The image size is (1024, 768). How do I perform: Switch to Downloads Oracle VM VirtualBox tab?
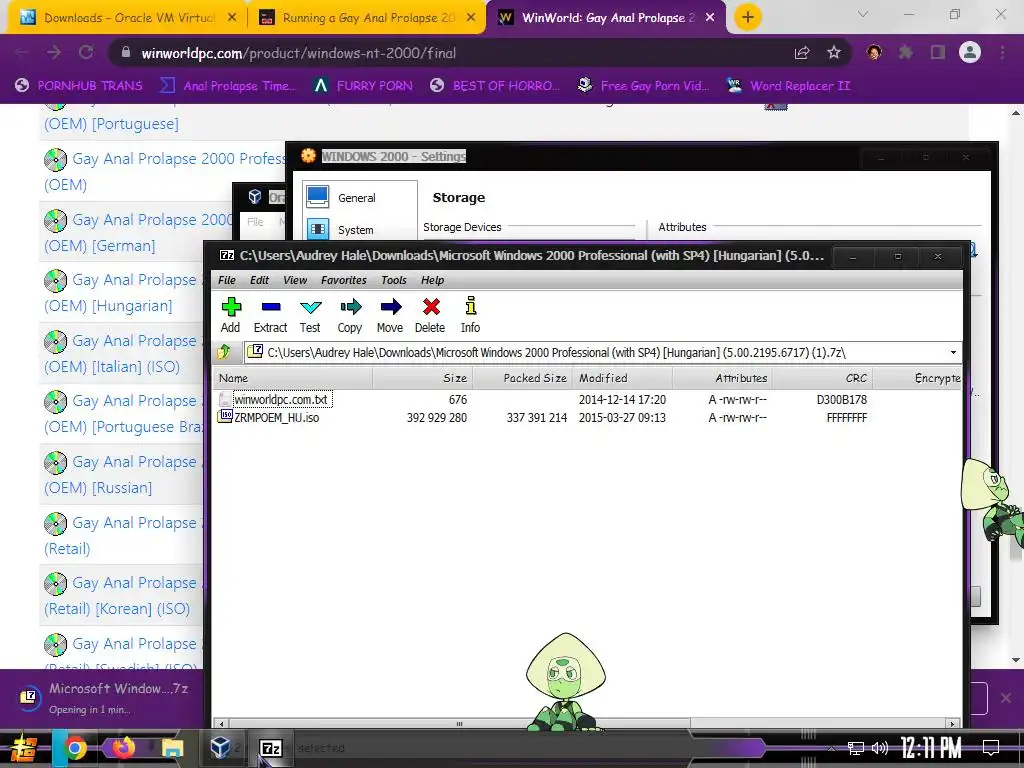point(128,18)
